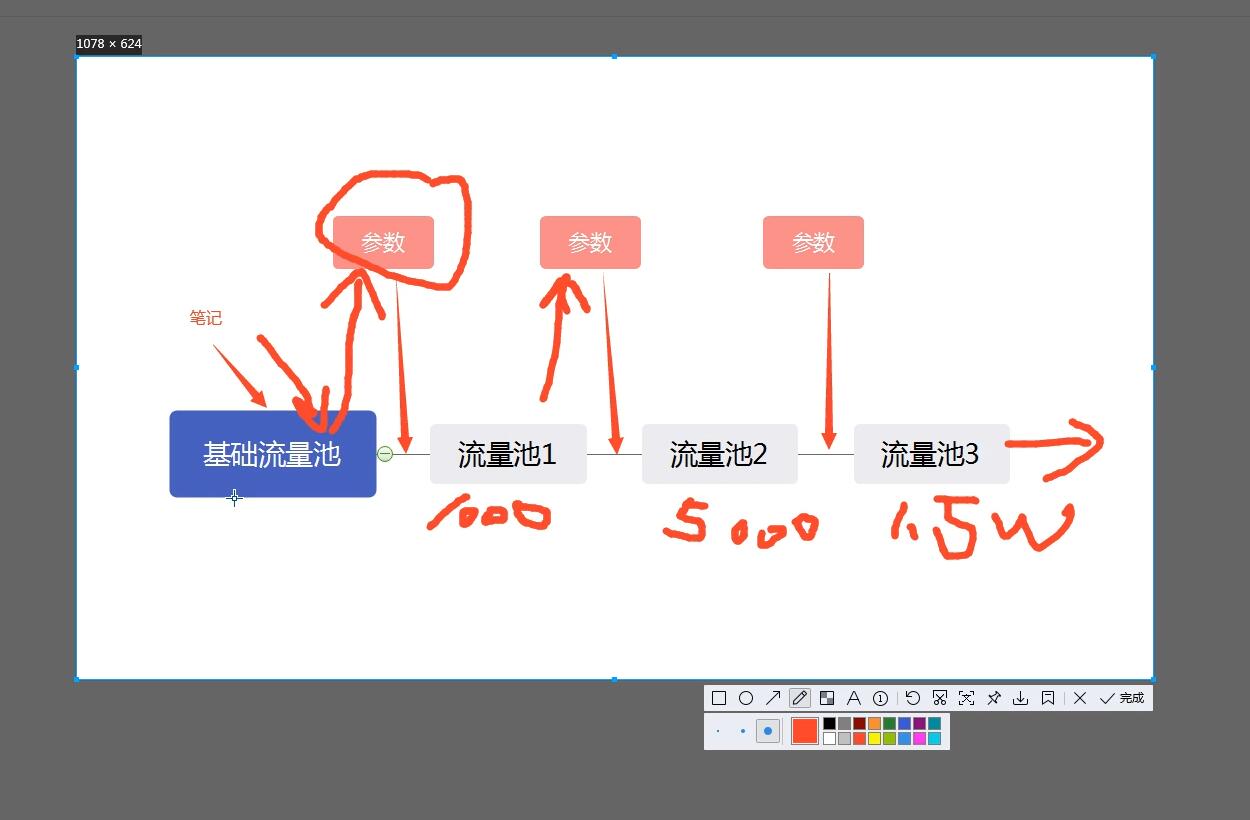Select the text annotation tool
The height and width of the screenshot is (820, 1250).
854,698
